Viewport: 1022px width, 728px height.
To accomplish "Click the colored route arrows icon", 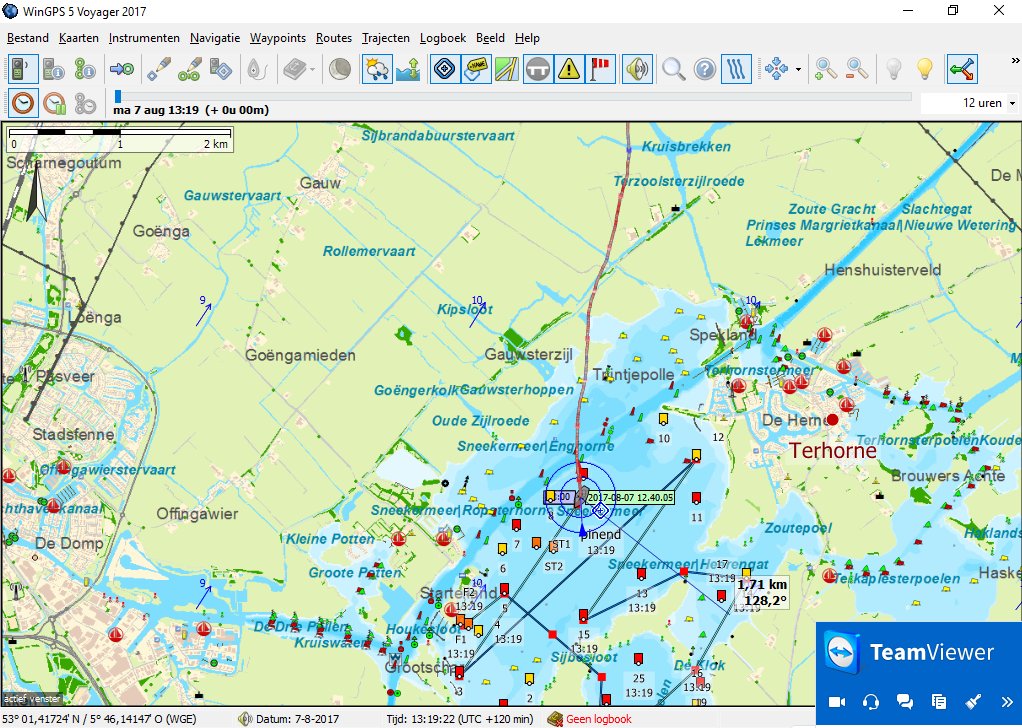I will (x=963, y=69).
